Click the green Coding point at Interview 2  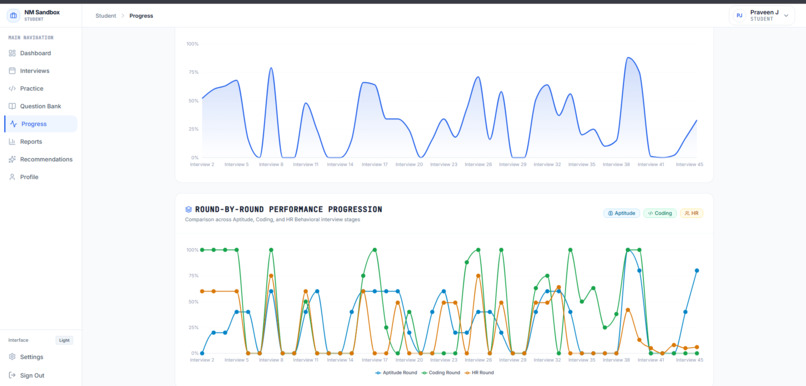coord(202,250)
